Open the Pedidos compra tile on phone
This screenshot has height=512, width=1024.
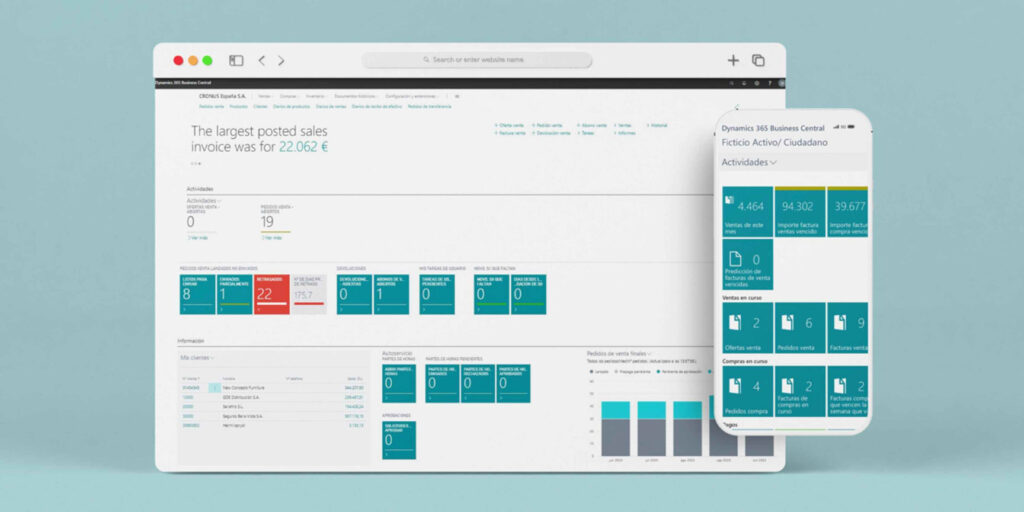(x=747, y=392)
